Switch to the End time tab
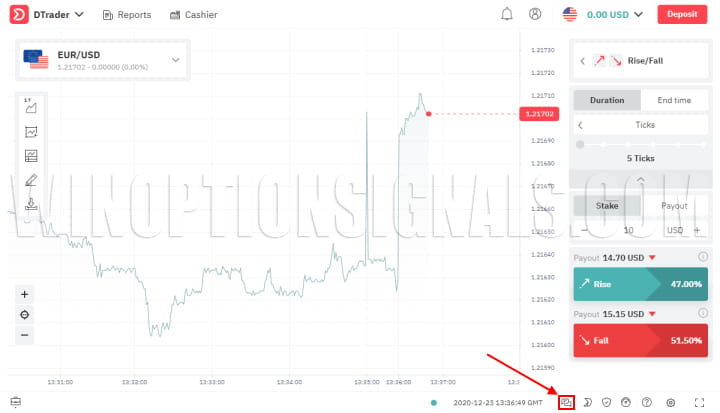Image resolution: width=720 pixels, height=413 pixels. [673, 100]
